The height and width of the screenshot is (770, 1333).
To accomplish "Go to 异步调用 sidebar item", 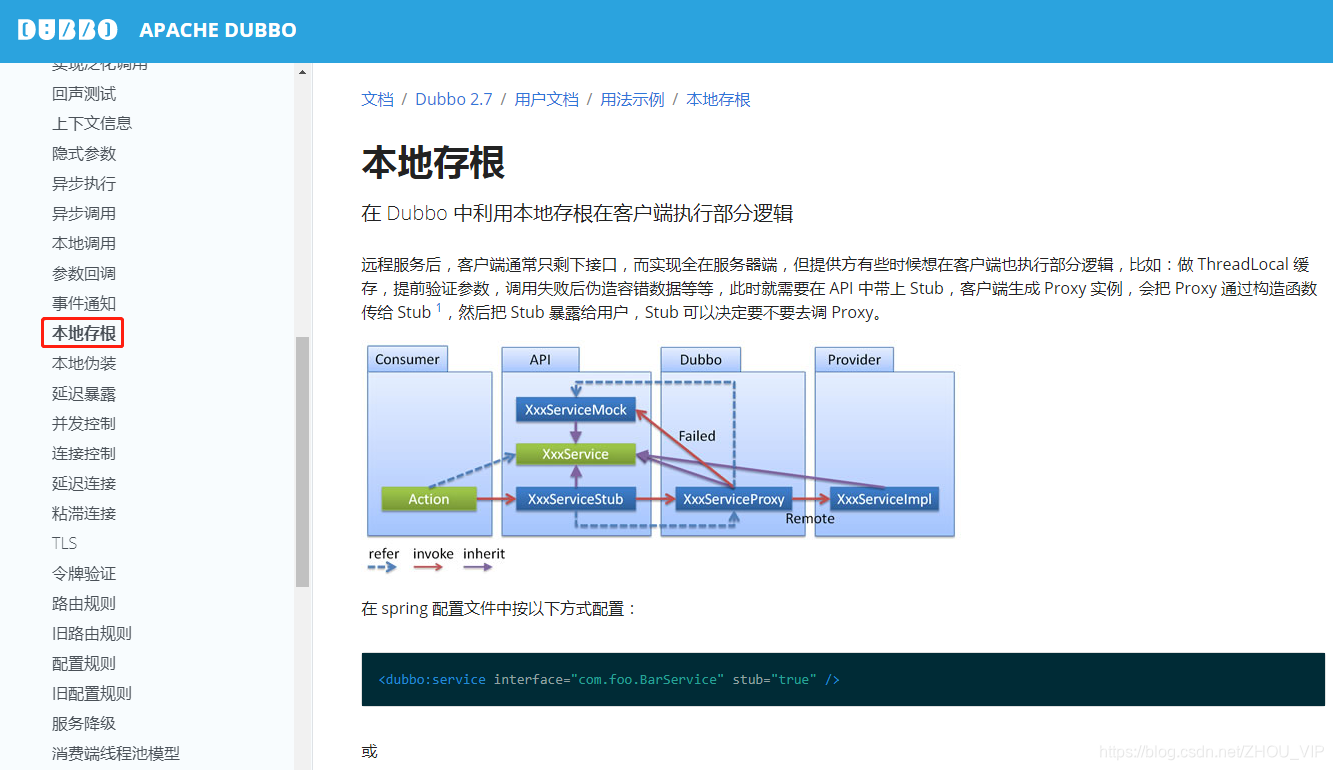I will pyautogui.click(x=84, y=213).
